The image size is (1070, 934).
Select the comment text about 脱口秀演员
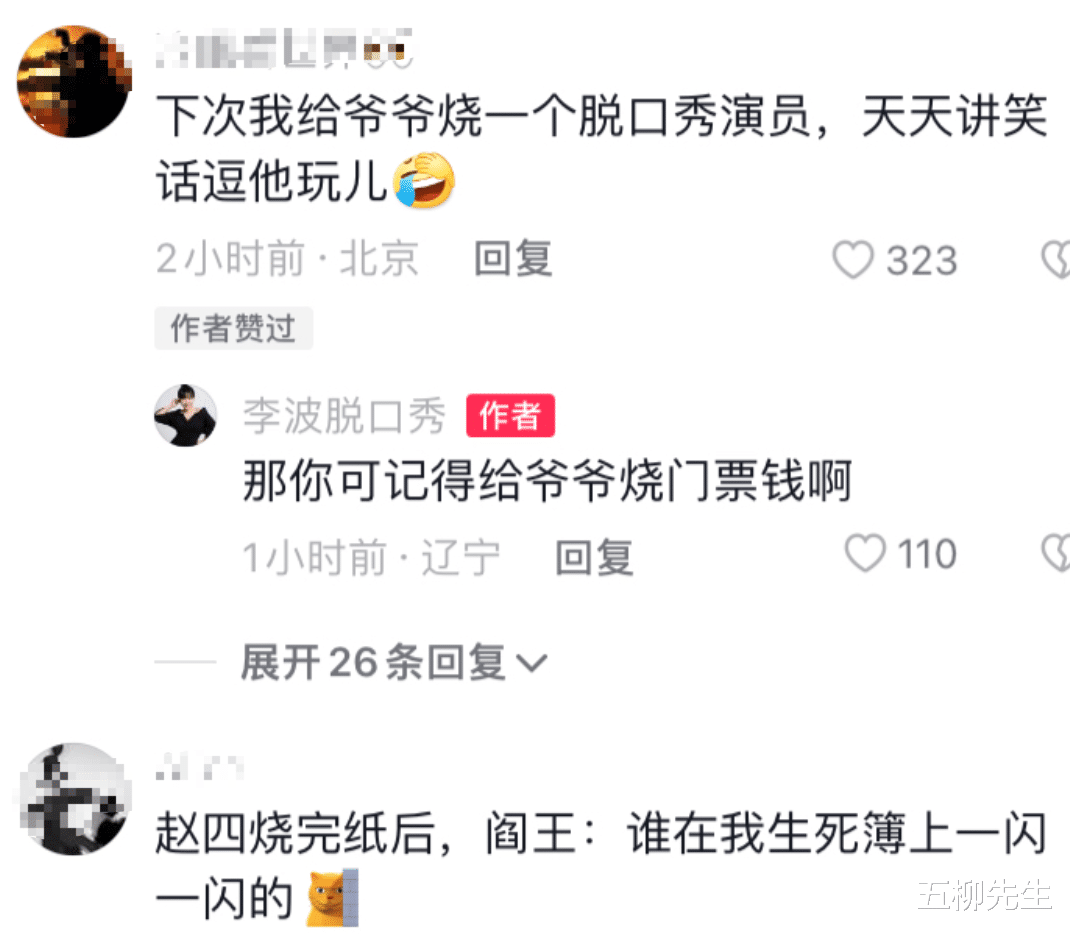[602, 148]
